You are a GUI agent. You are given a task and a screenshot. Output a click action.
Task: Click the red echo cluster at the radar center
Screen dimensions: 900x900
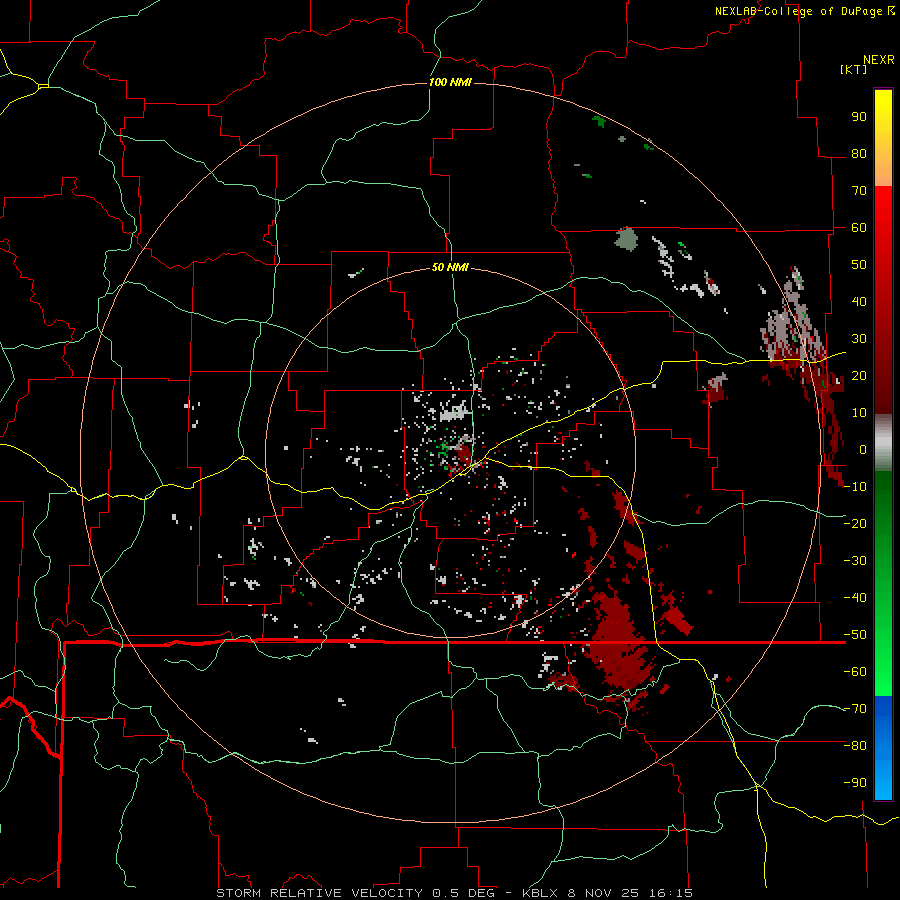463,453
